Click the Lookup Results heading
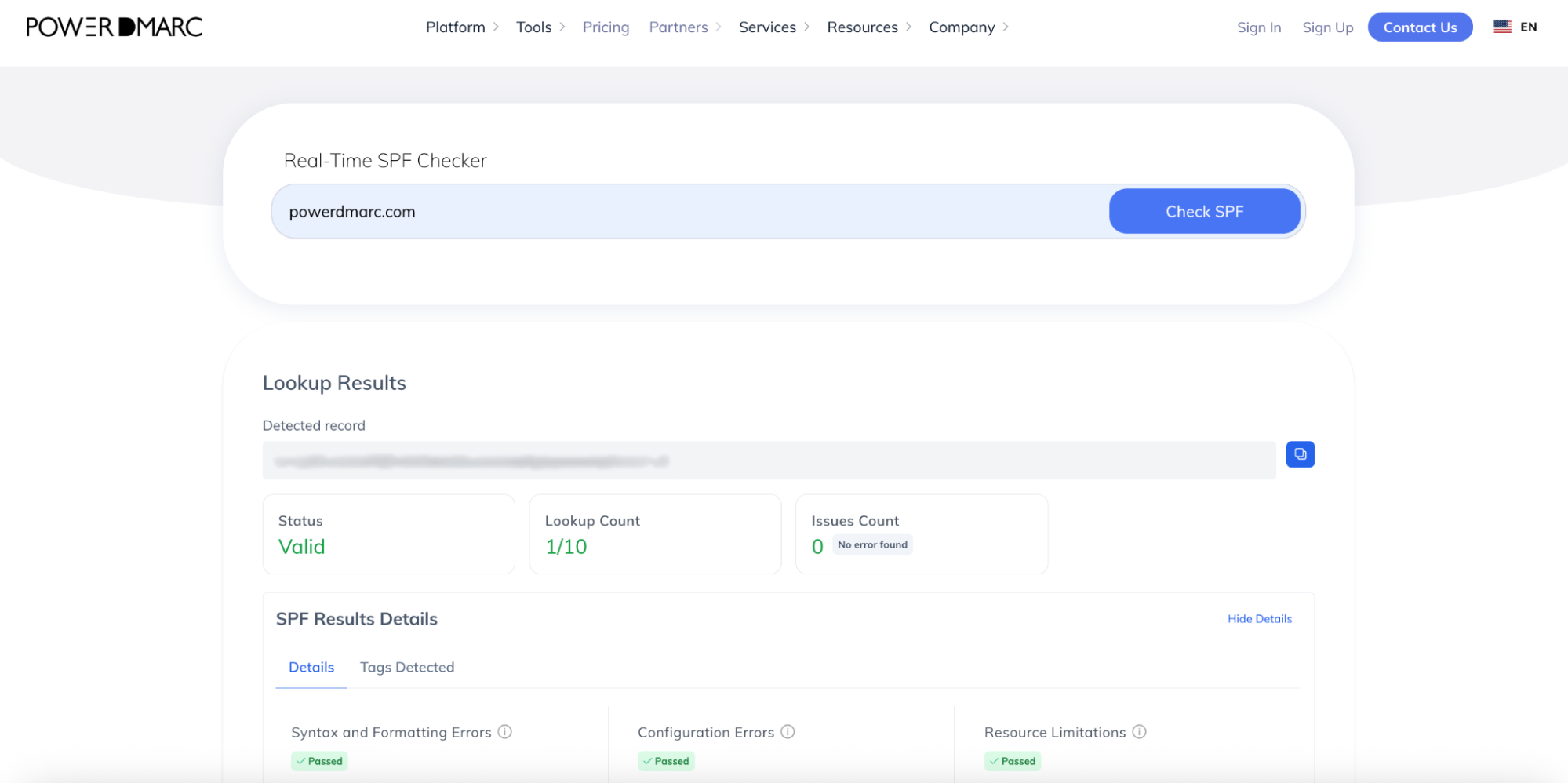Screen dimensions: 1568x783 [x=334, y=383]
